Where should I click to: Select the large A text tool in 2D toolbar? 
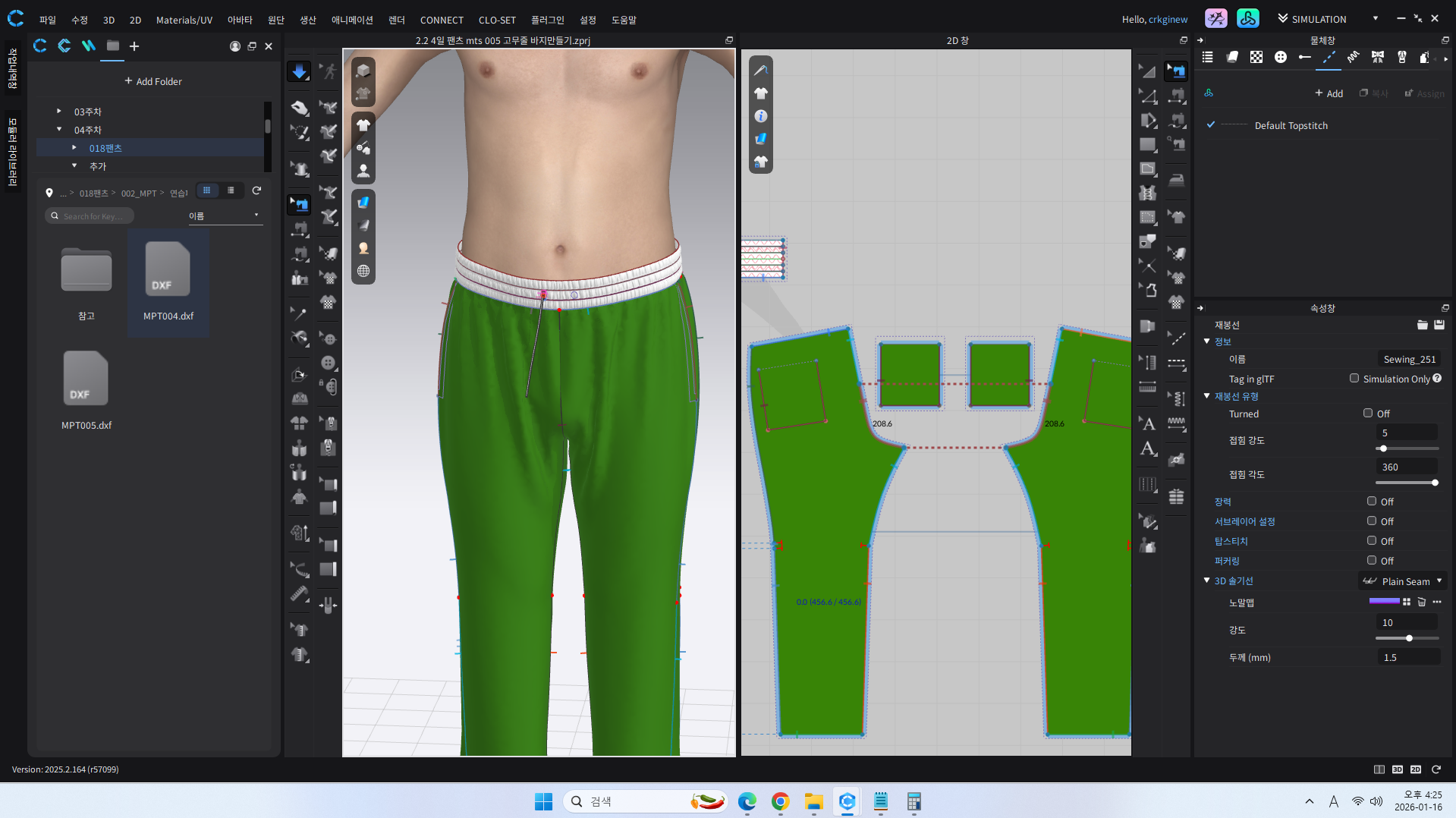click(1148, 448)
